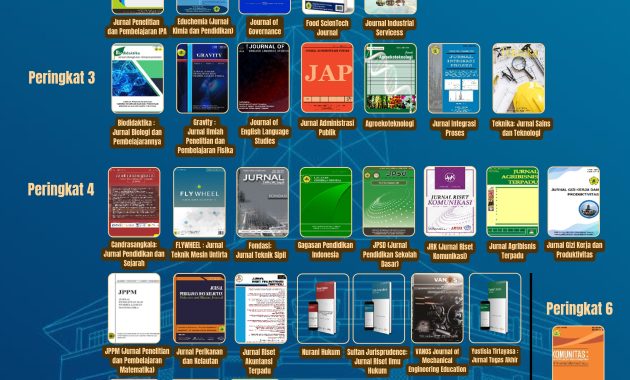Open the Agroekoteknologi journal cover
This screenshot has width=630, height=380.
click(391, 78)
